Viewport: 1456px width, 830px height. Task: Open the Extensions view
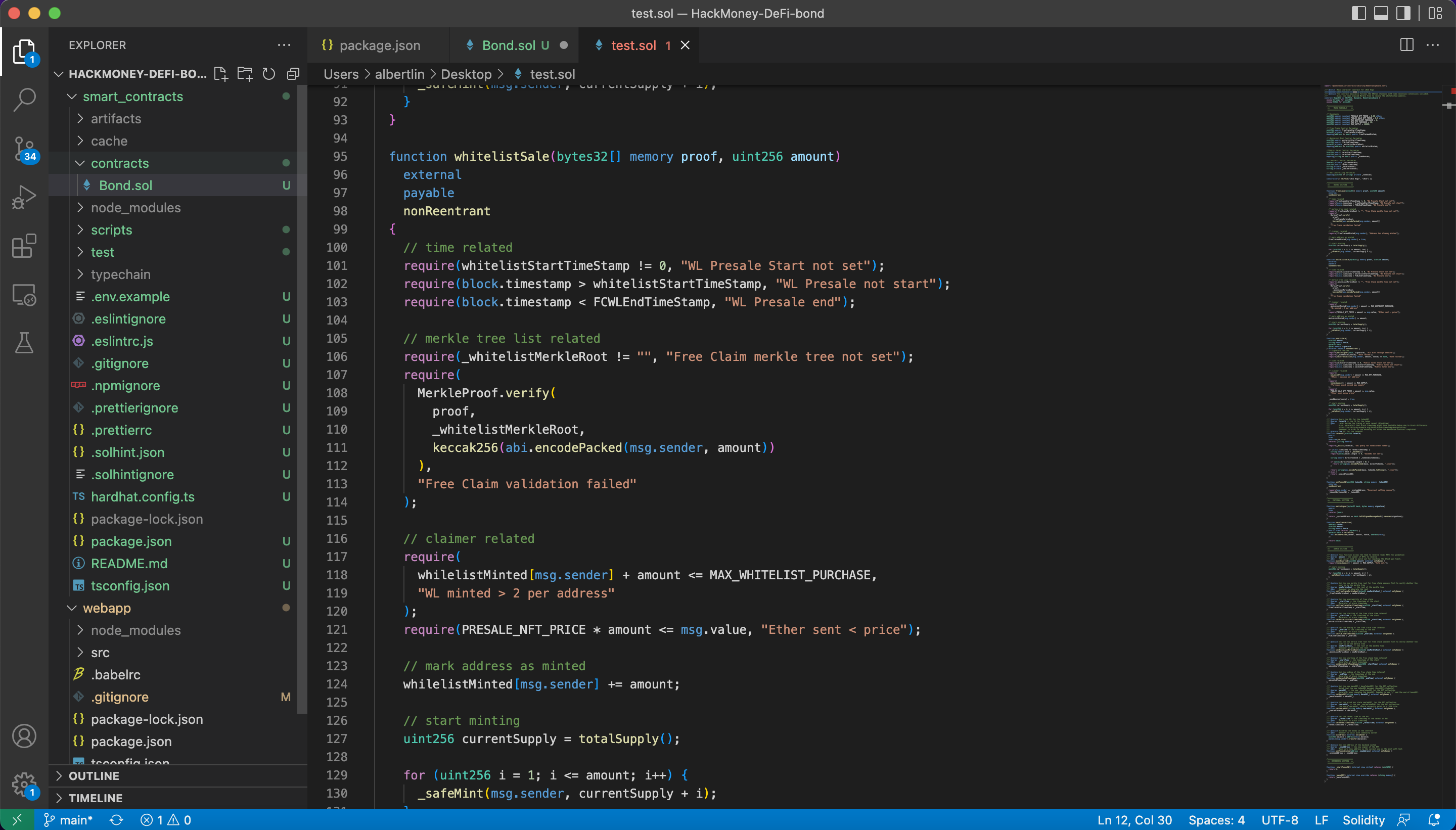coord(24,246)
